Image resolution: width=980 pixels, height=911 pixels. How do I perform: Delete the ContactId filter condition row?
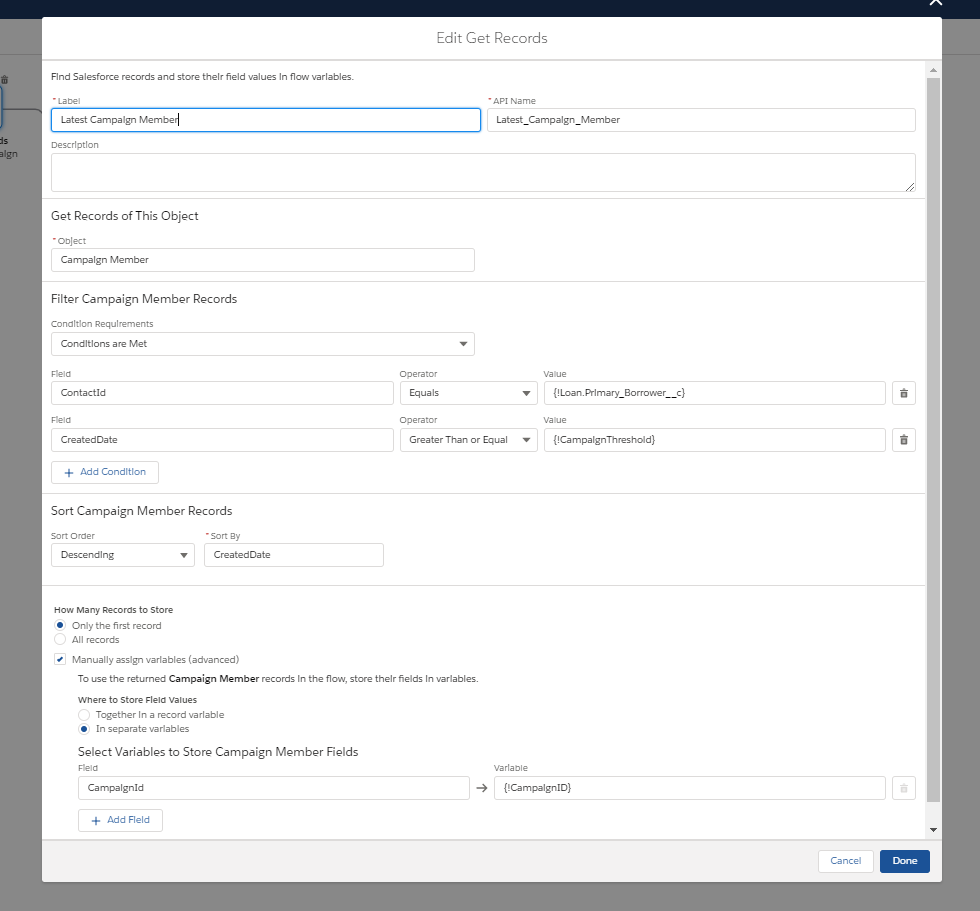point(903,393)
